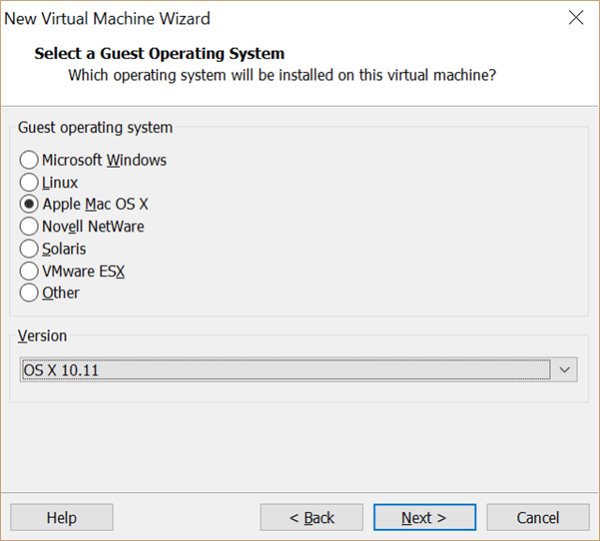Click the empty area below the Other option
Viewport: 600px width, 541px height.
coord(300,309)
